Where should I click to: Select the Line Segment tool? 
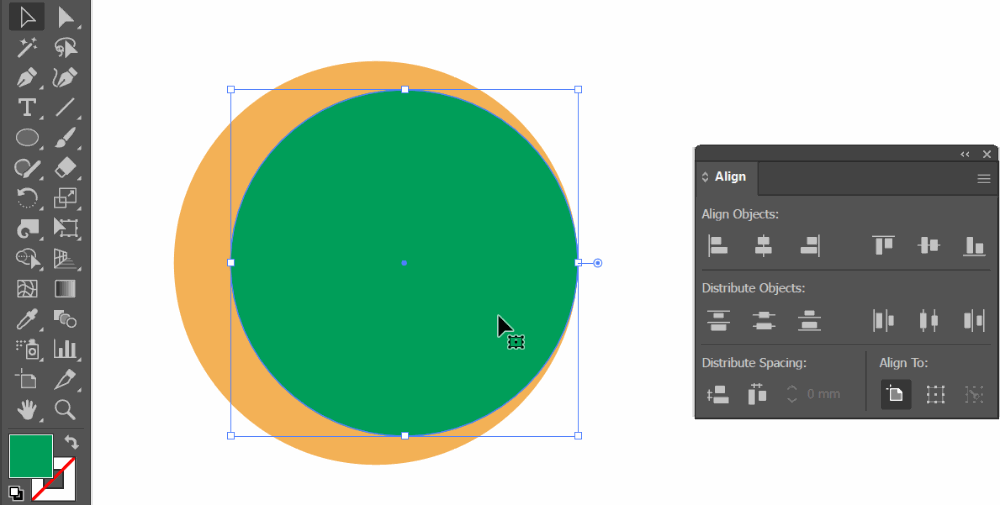click(x=66, y=107)
